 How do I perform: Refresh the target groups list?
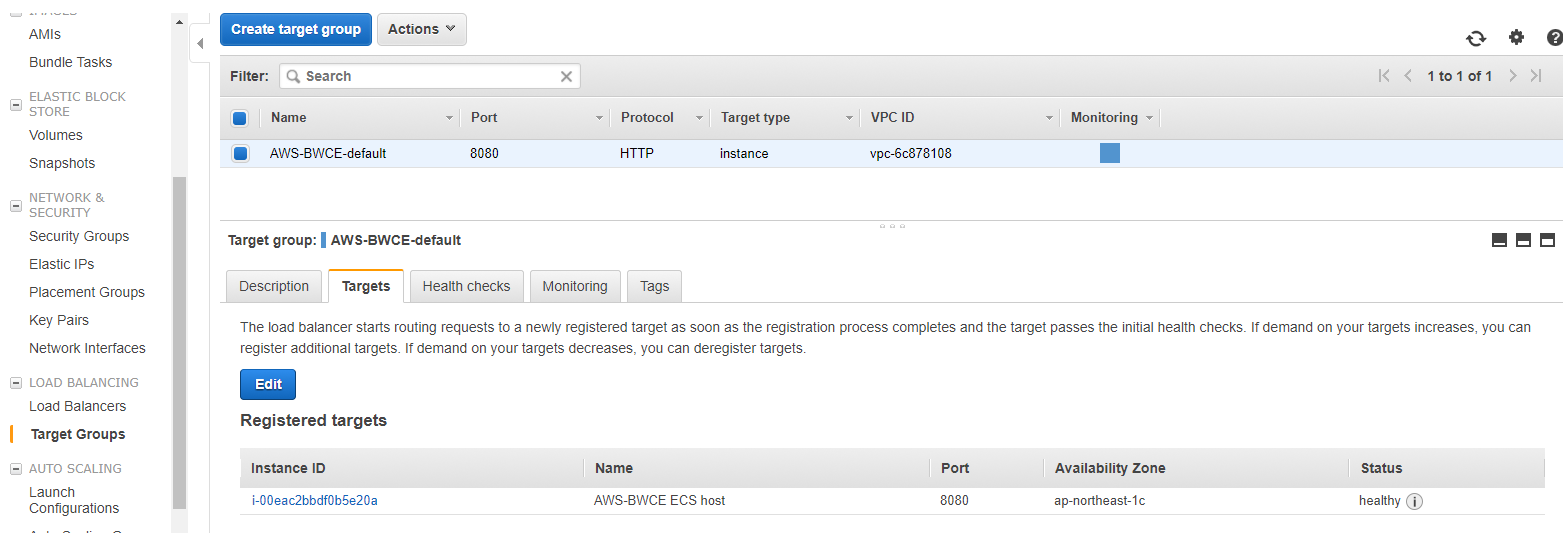click(1476, 38)
